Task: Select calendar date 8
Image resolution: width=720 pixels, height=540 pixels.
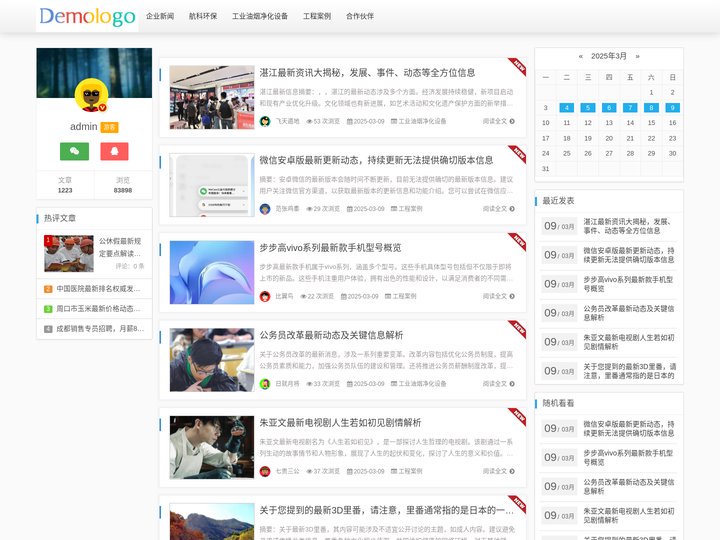Action: pos(651,108)
